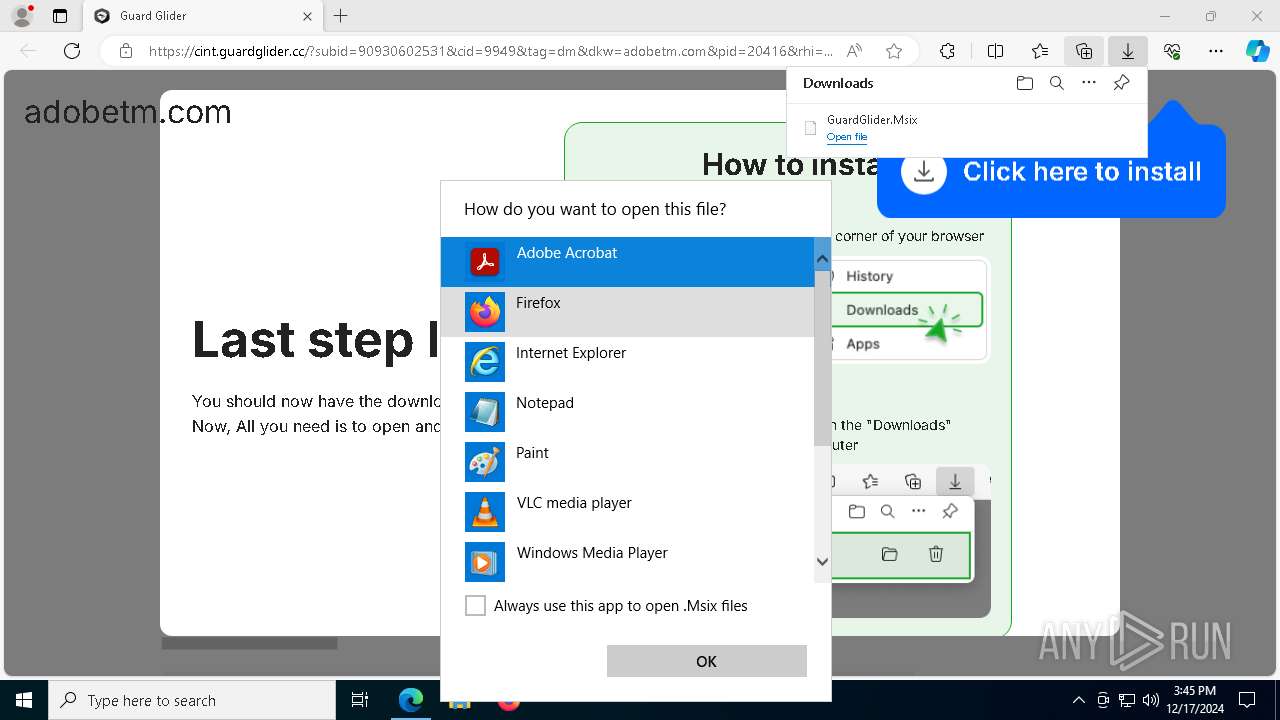Viewport: 1280px width, 720px height.
Task: Select GuardGlider.Msix download entry
Action: [966, 128]
